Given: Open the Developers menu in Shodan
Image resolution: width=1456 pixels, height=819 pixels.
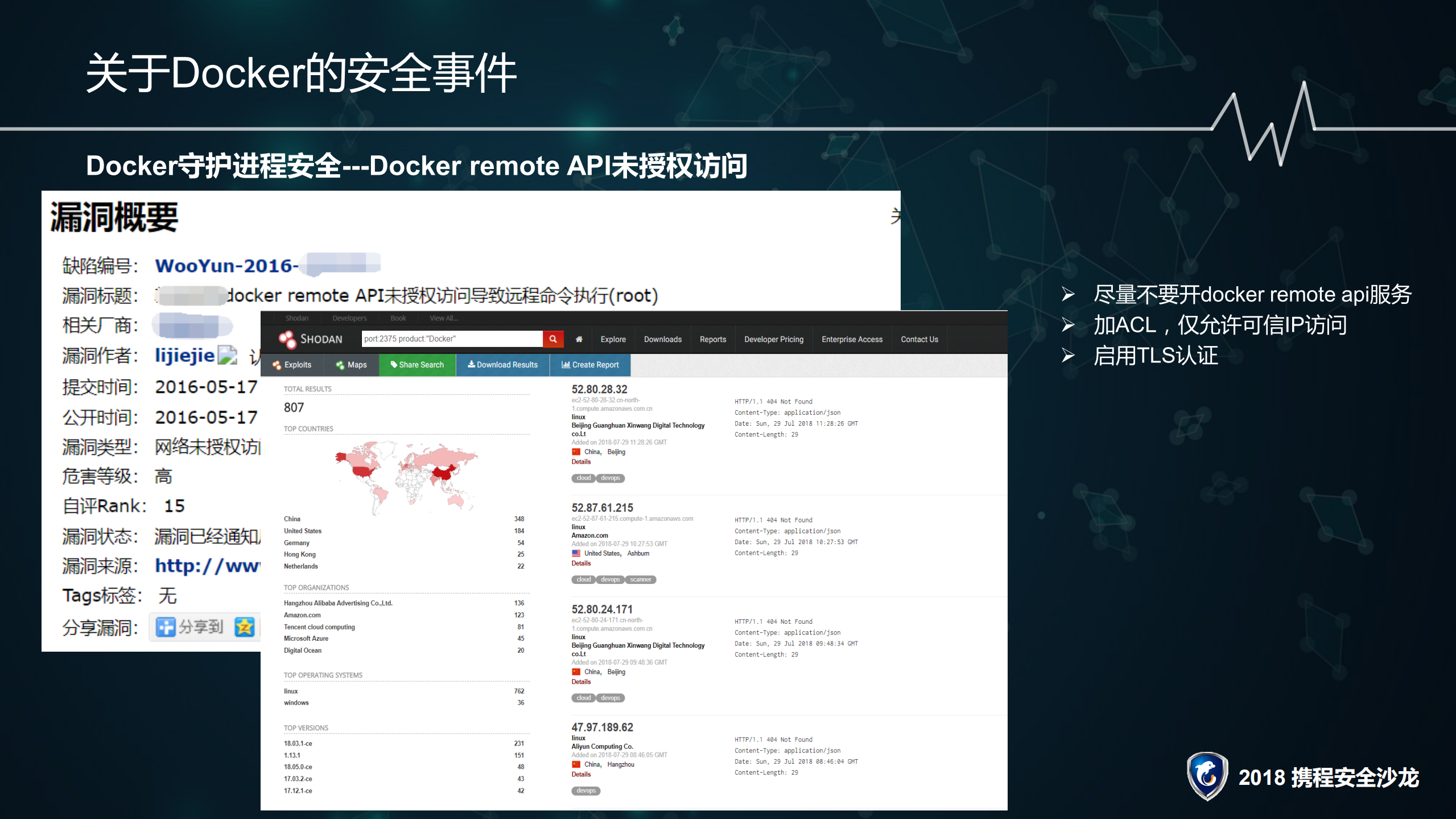Looking at the screenshot, I should 349,318.
